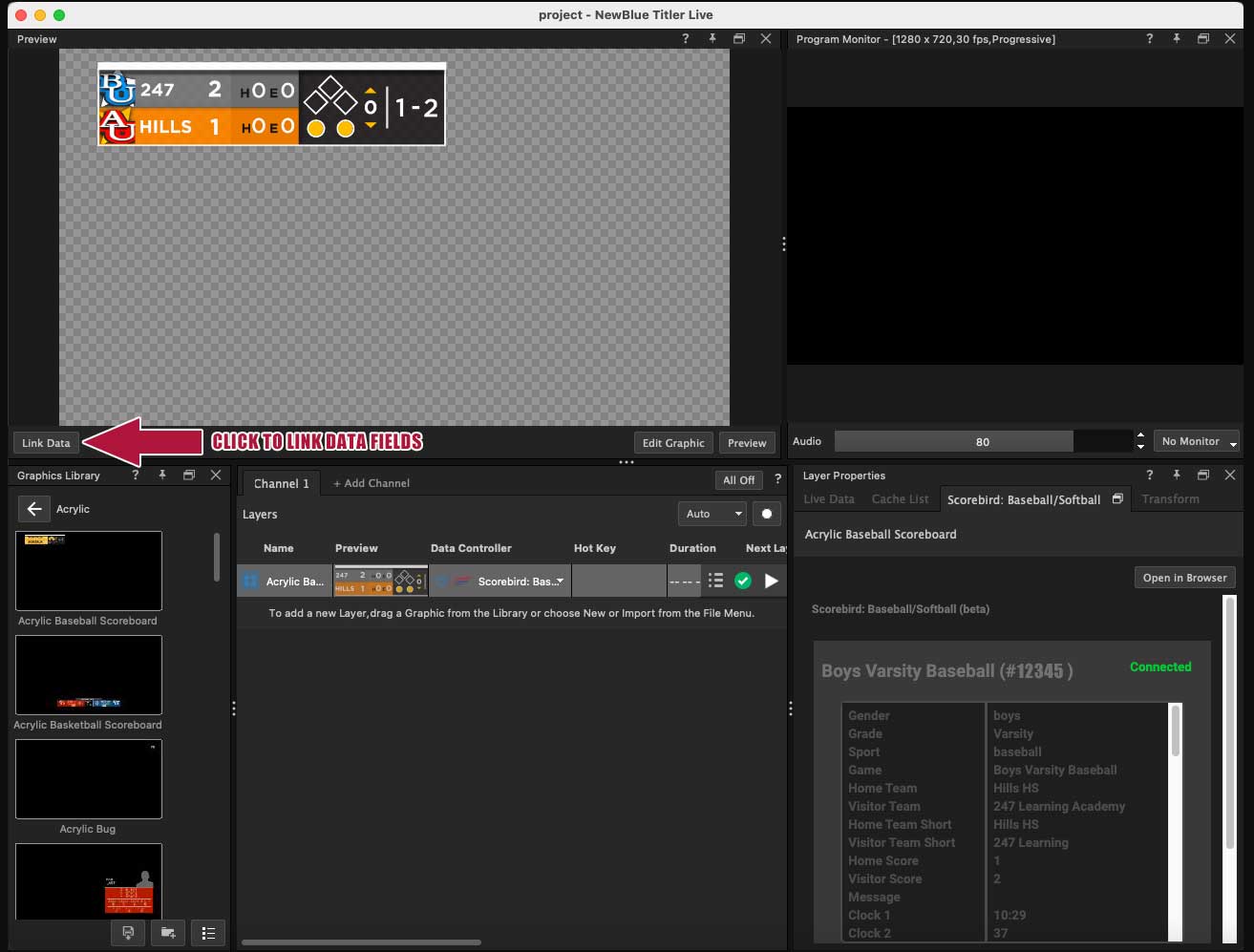This screenshot has height=952, width=1254.
Task: Pin the Program Monitor panel
Action: pos(1177,39)
